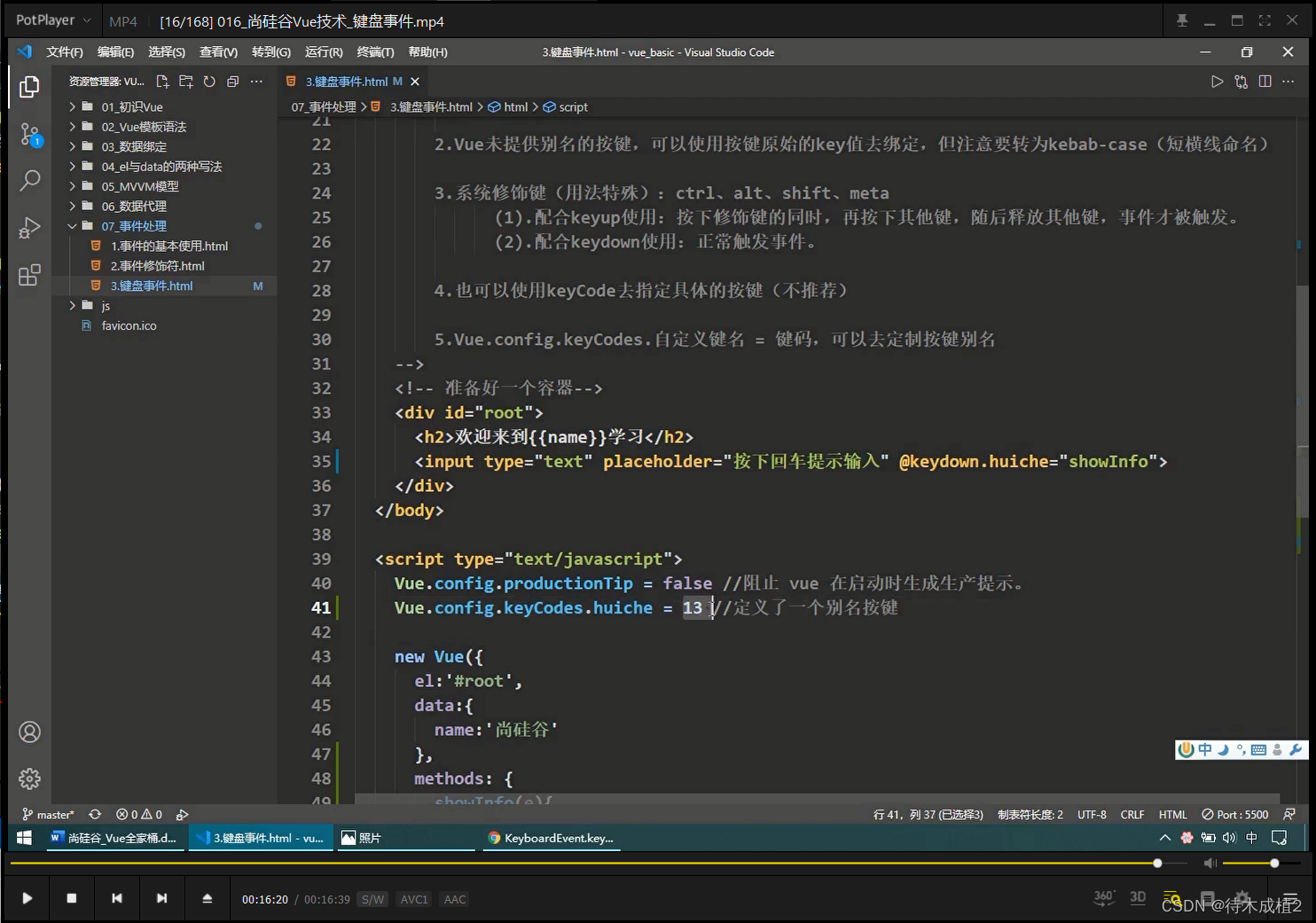Viewport: 1316px width, 923px height.
Task: Open the PotPlayer main menu dropdown
Action: point(53,20)
